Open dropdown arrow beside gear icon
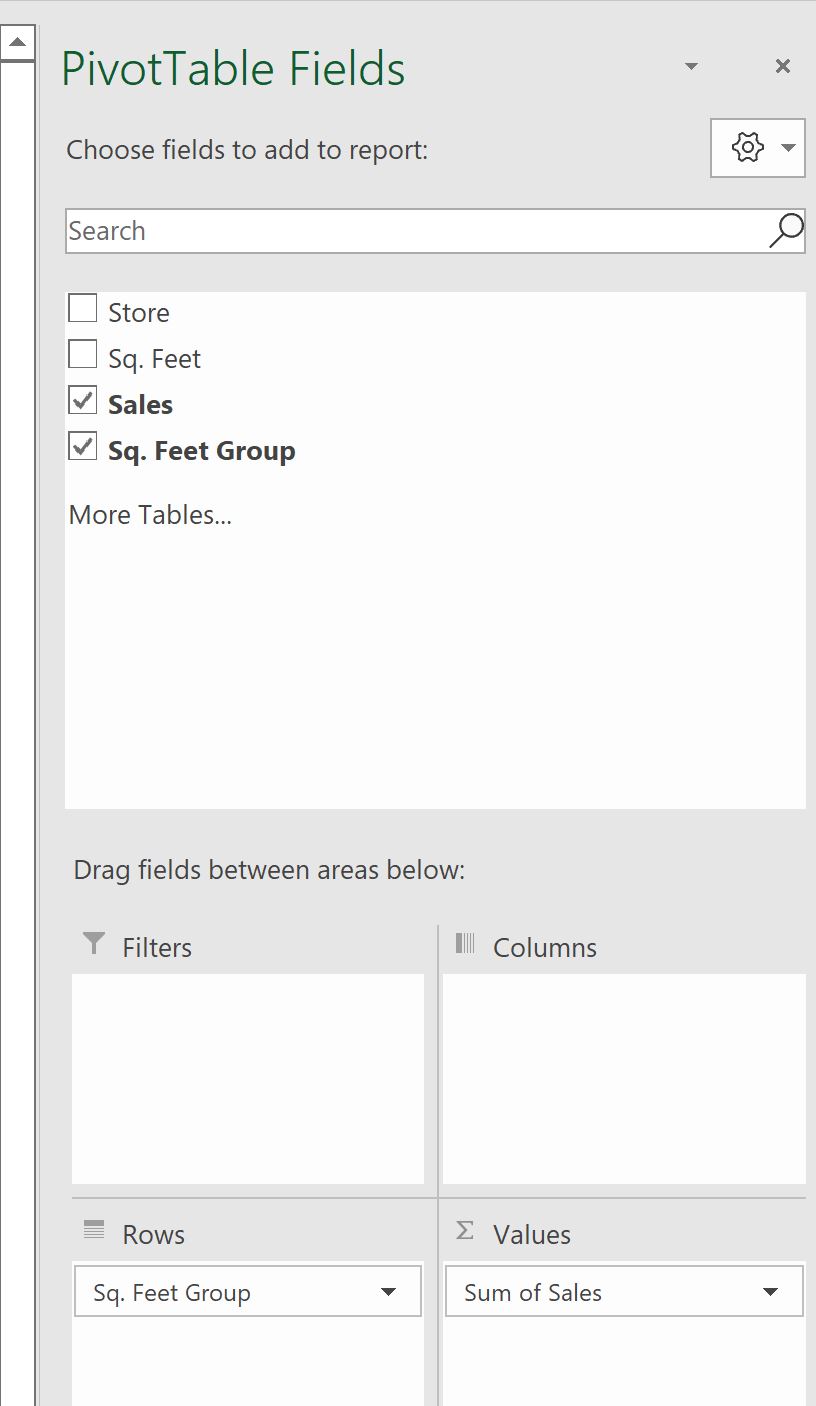816x1406 pixels. click(x=788, y=148)
